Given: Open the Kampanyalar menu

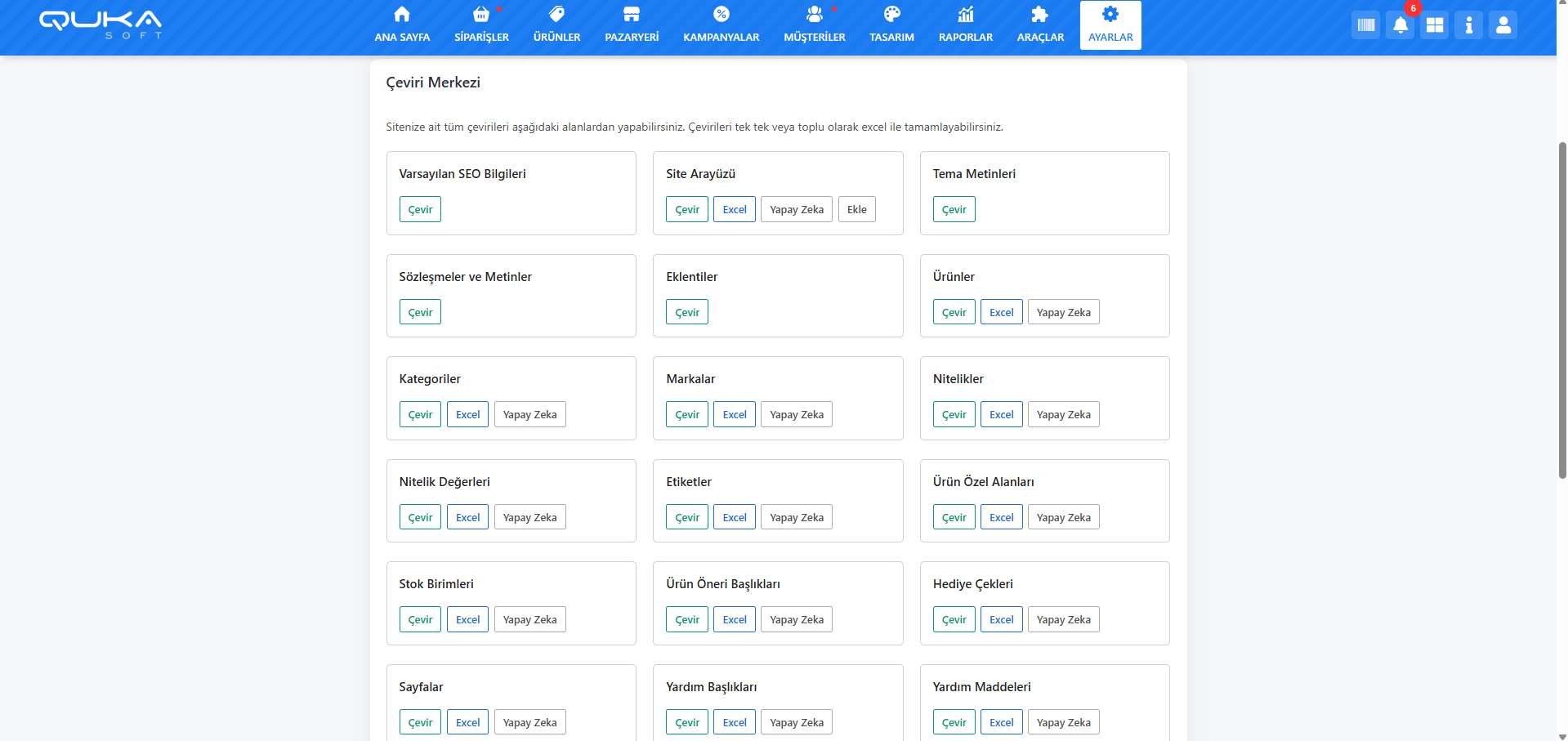Looking at the screenshot, I should 721,25.
